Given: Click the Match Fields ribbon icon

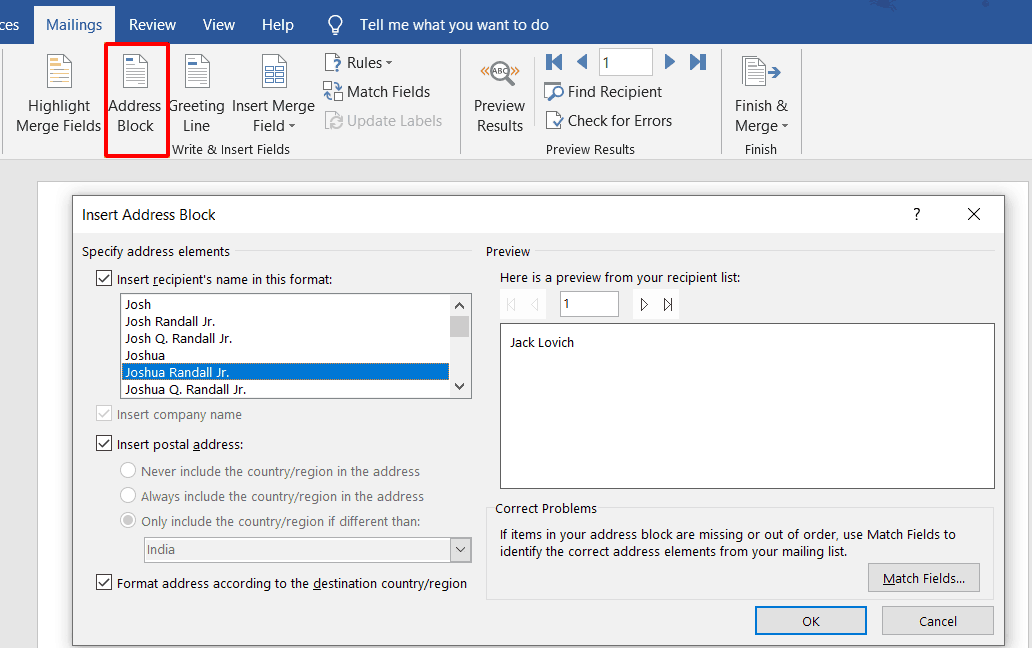Looking at the screenshot, I should pyautogui.click(x=377, y=91).
